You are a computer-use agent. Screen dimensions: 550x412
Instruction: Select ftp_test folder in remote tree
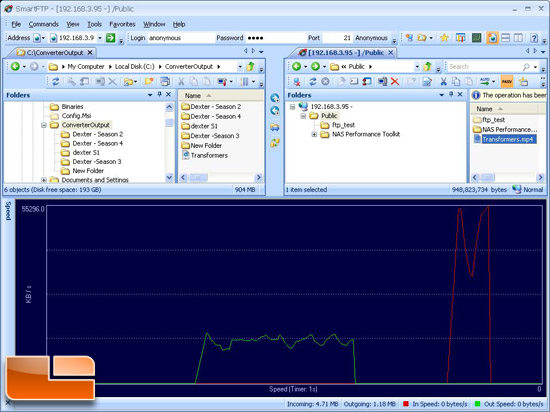(x=343, y=125)
